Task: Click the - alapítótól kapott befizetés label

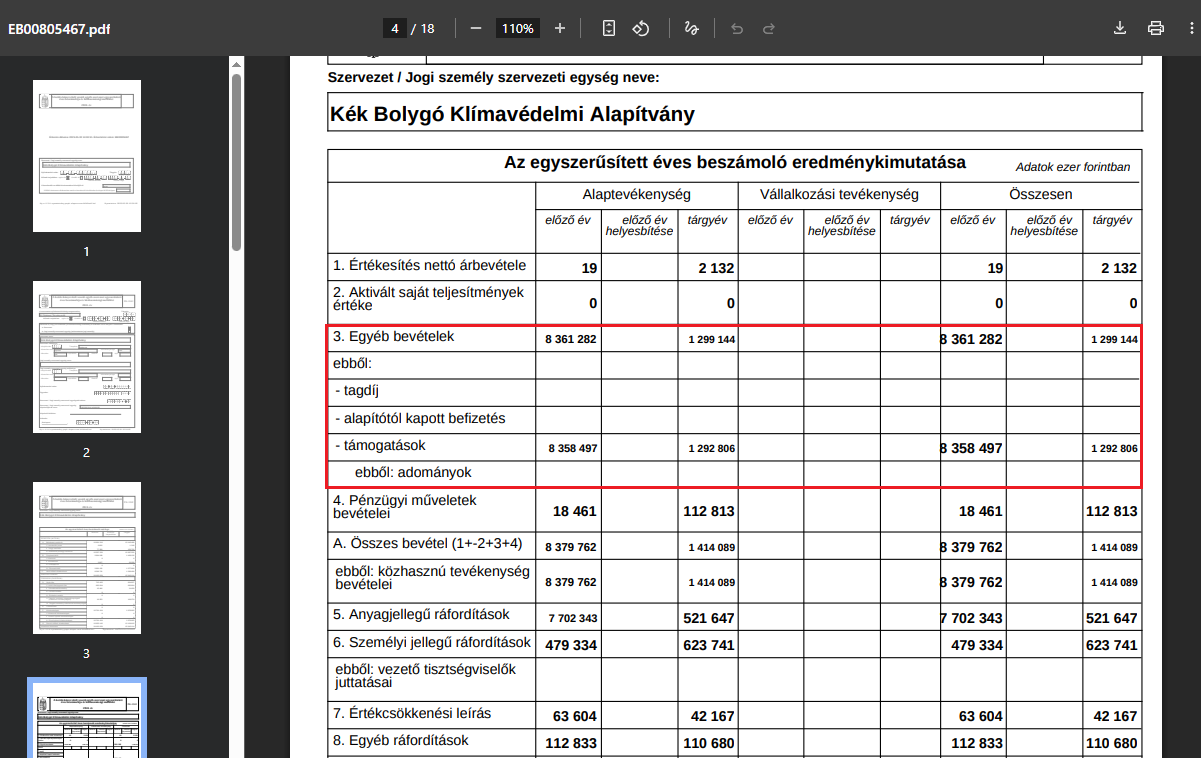Action: (x=420, y=418)
